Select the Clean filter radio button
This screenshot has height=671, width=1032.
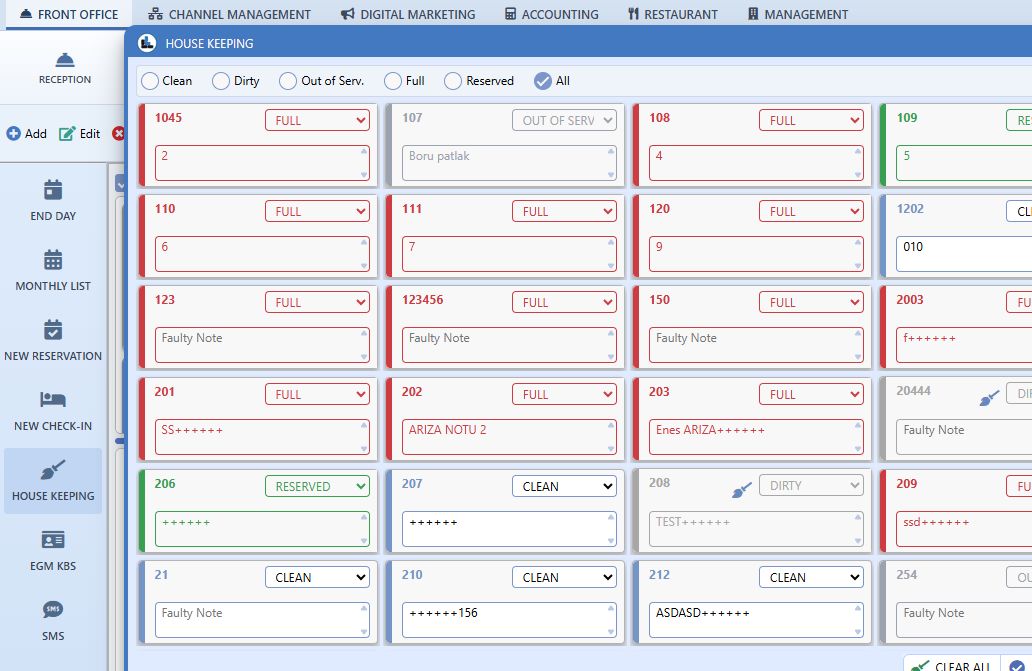[x=150, y=81]
